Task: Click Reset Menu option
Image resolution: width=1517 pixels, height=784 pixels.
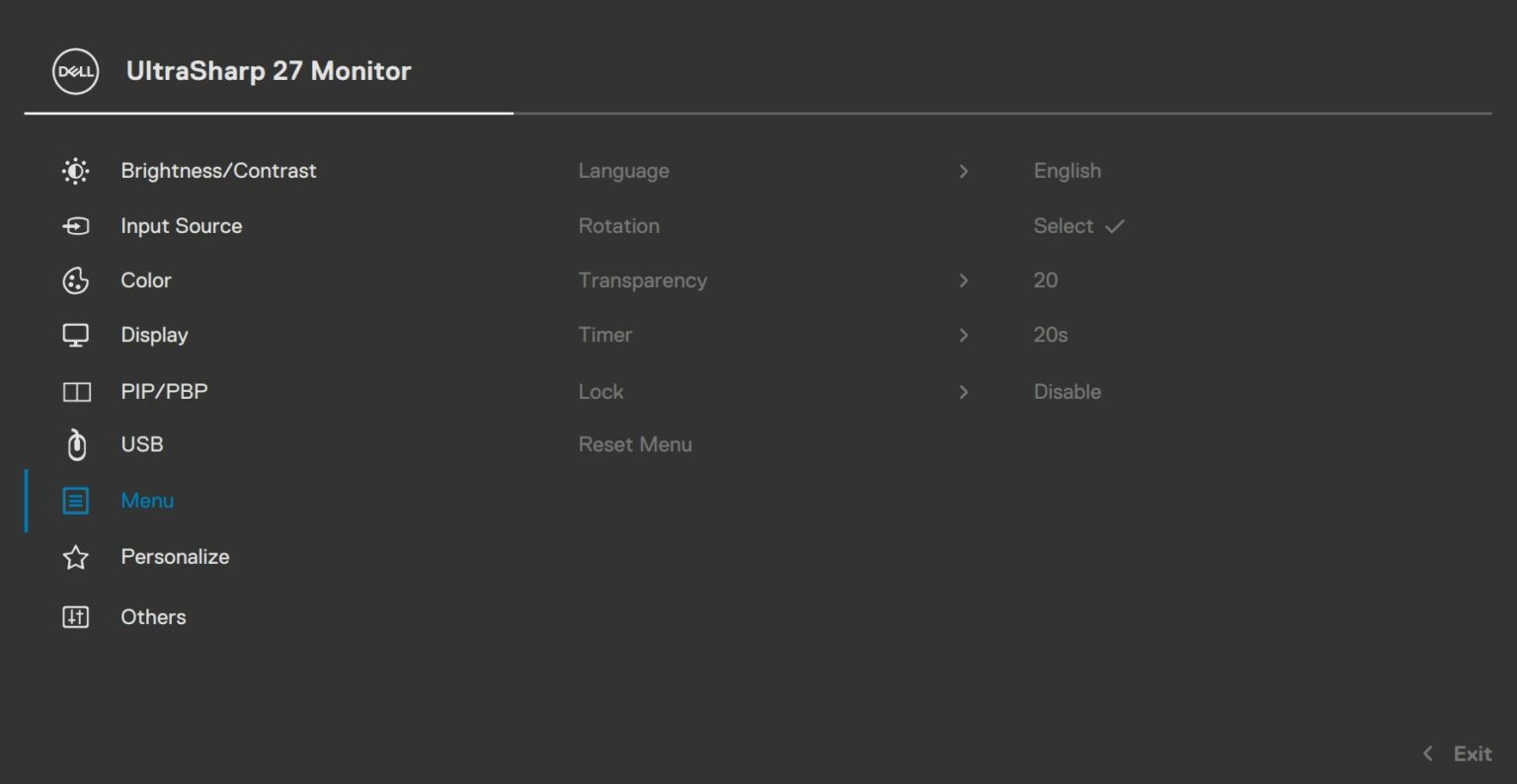Action: [635, 444]
